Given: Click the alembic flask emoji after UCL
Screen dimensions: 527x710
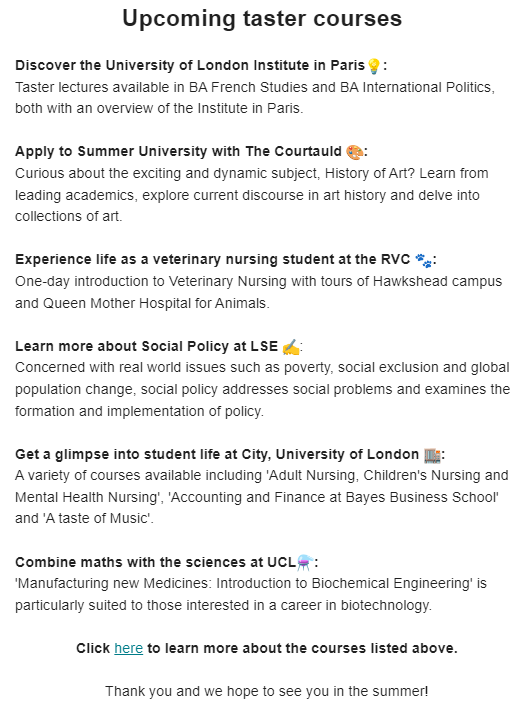Looking at the screenshot, I should pos(305,562).
